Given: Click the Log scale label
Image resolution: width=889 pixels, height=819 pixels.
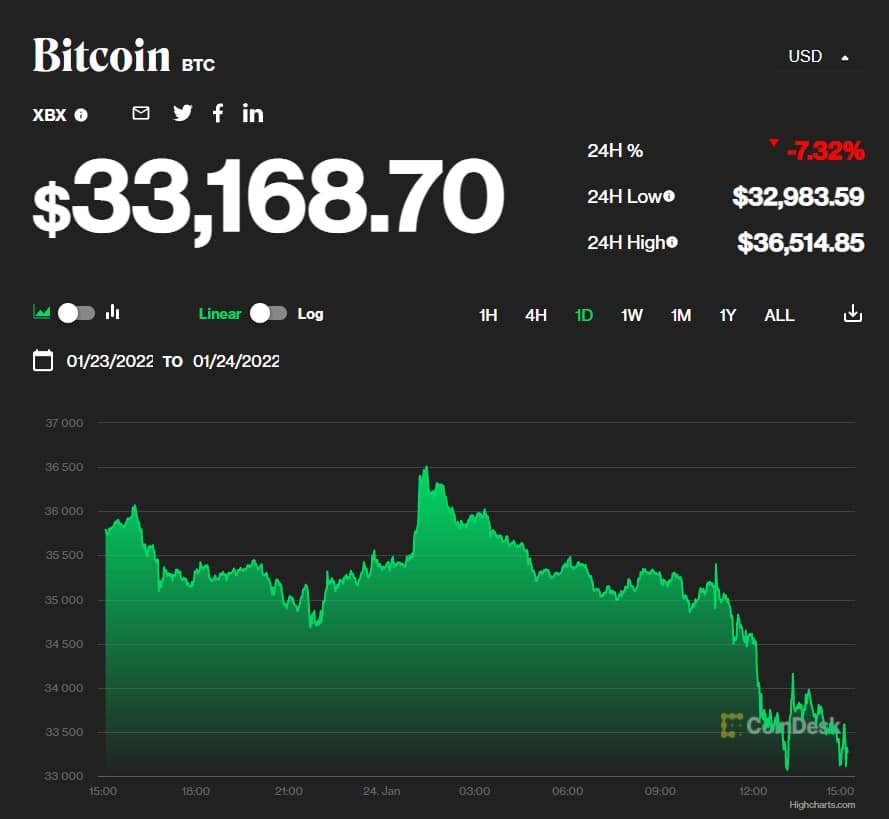Looking at the screenshot, I should (310, 314).
